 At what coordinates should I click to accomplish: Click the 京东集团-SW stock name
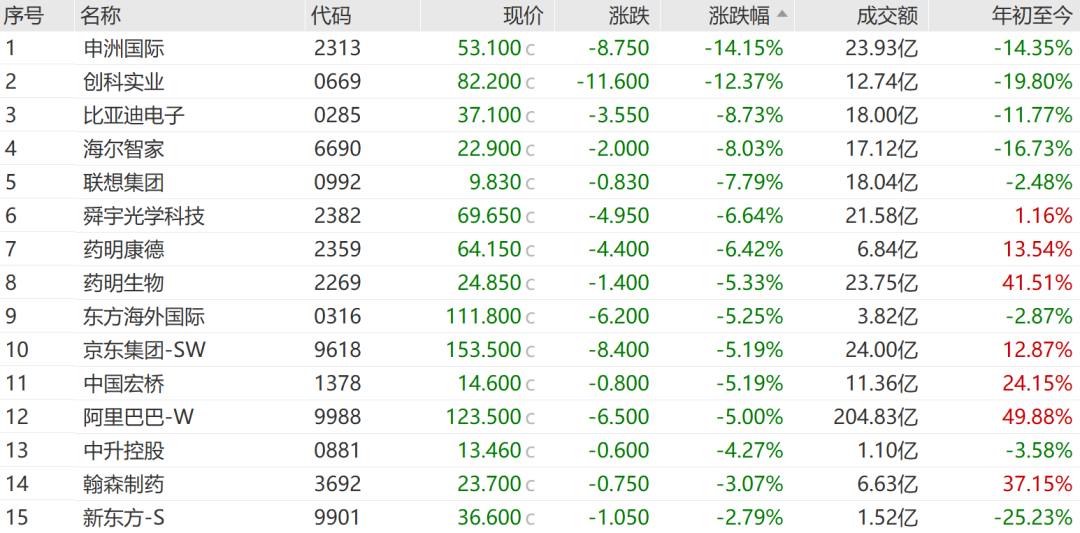(x=144, y=350)
